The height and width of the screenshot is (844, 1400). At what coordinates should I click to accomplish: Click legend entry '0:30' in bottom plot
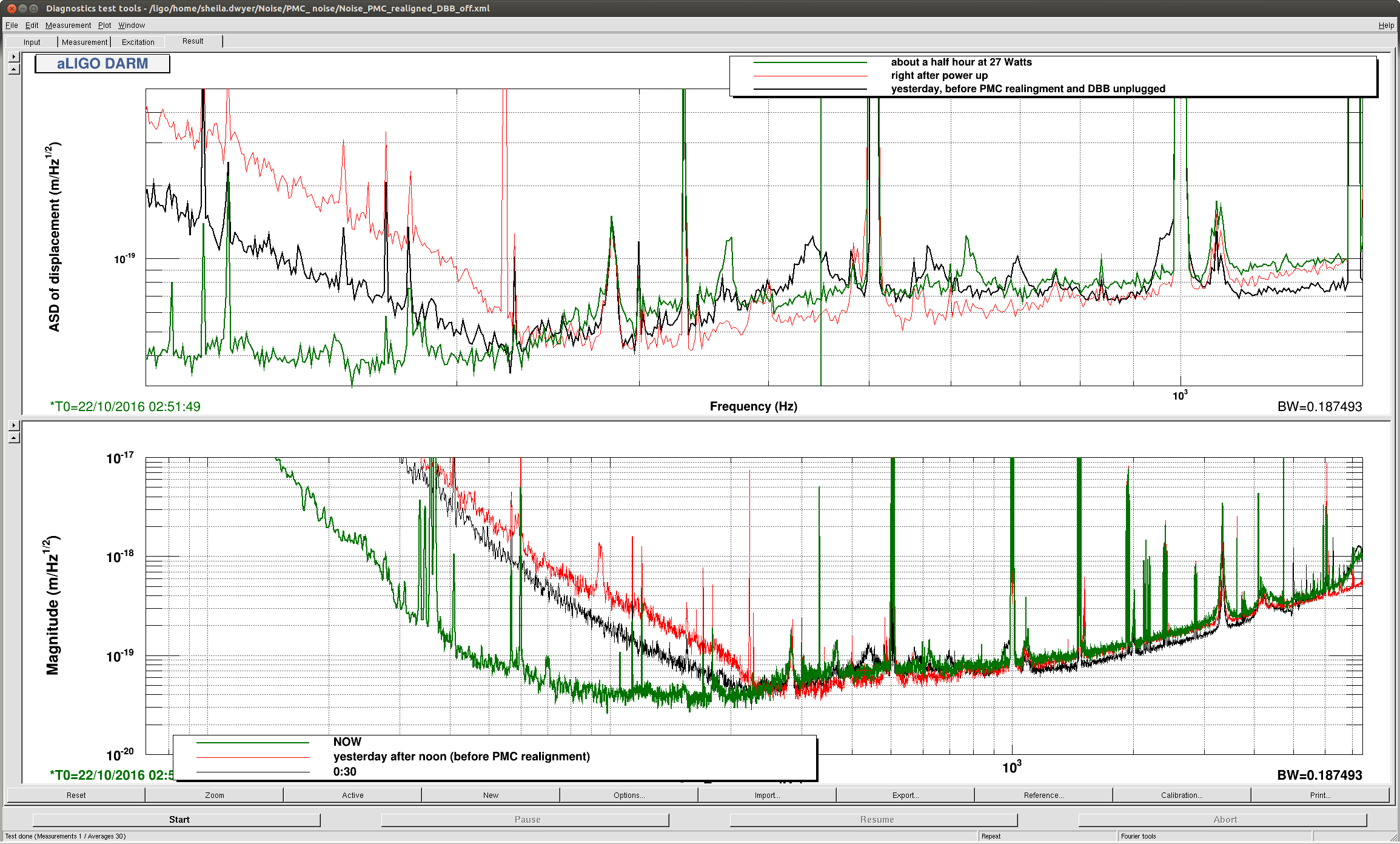[x=344, y=771]
